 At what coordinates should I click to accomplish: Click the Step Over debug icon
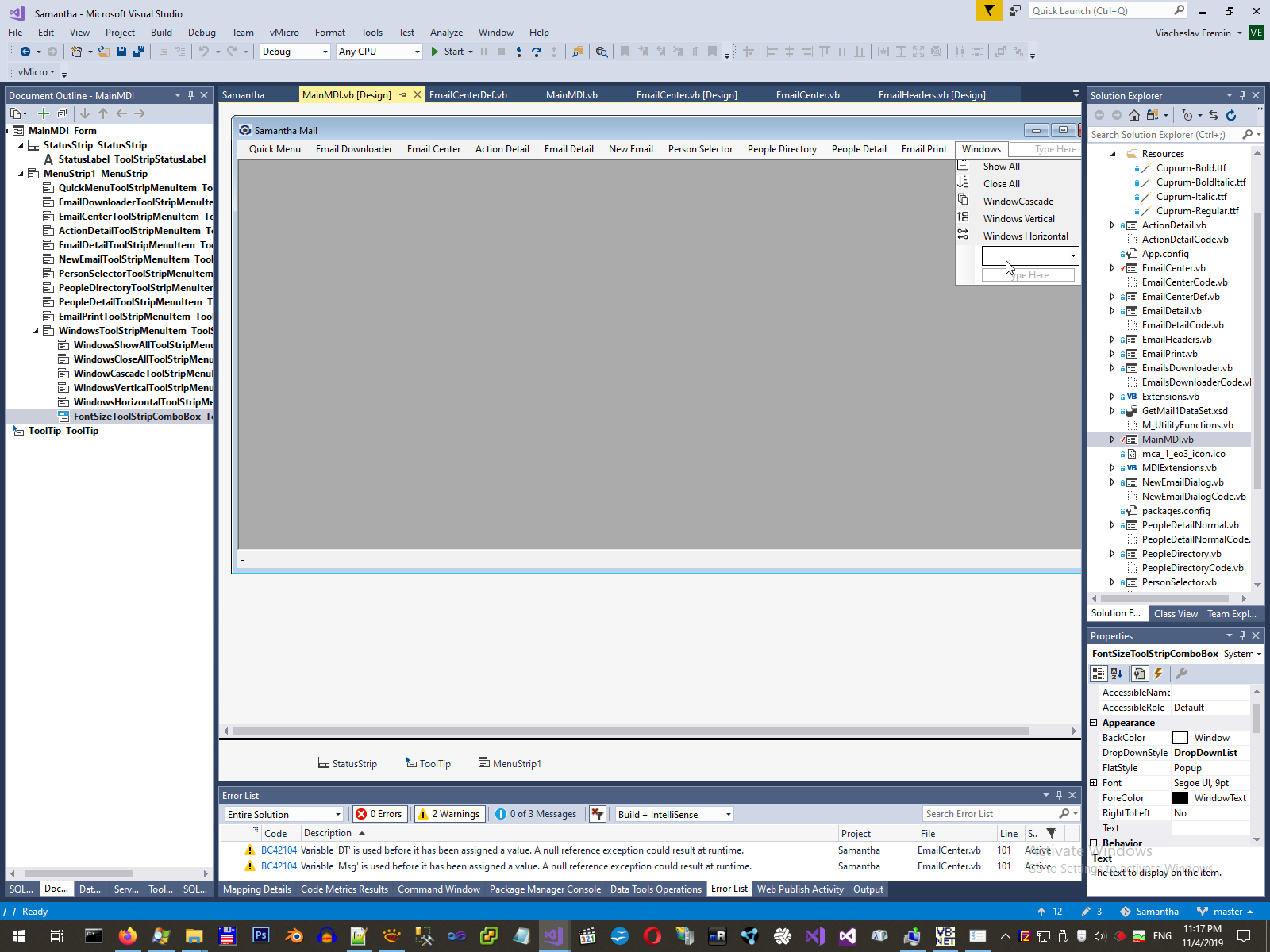(x=537, y=52)
